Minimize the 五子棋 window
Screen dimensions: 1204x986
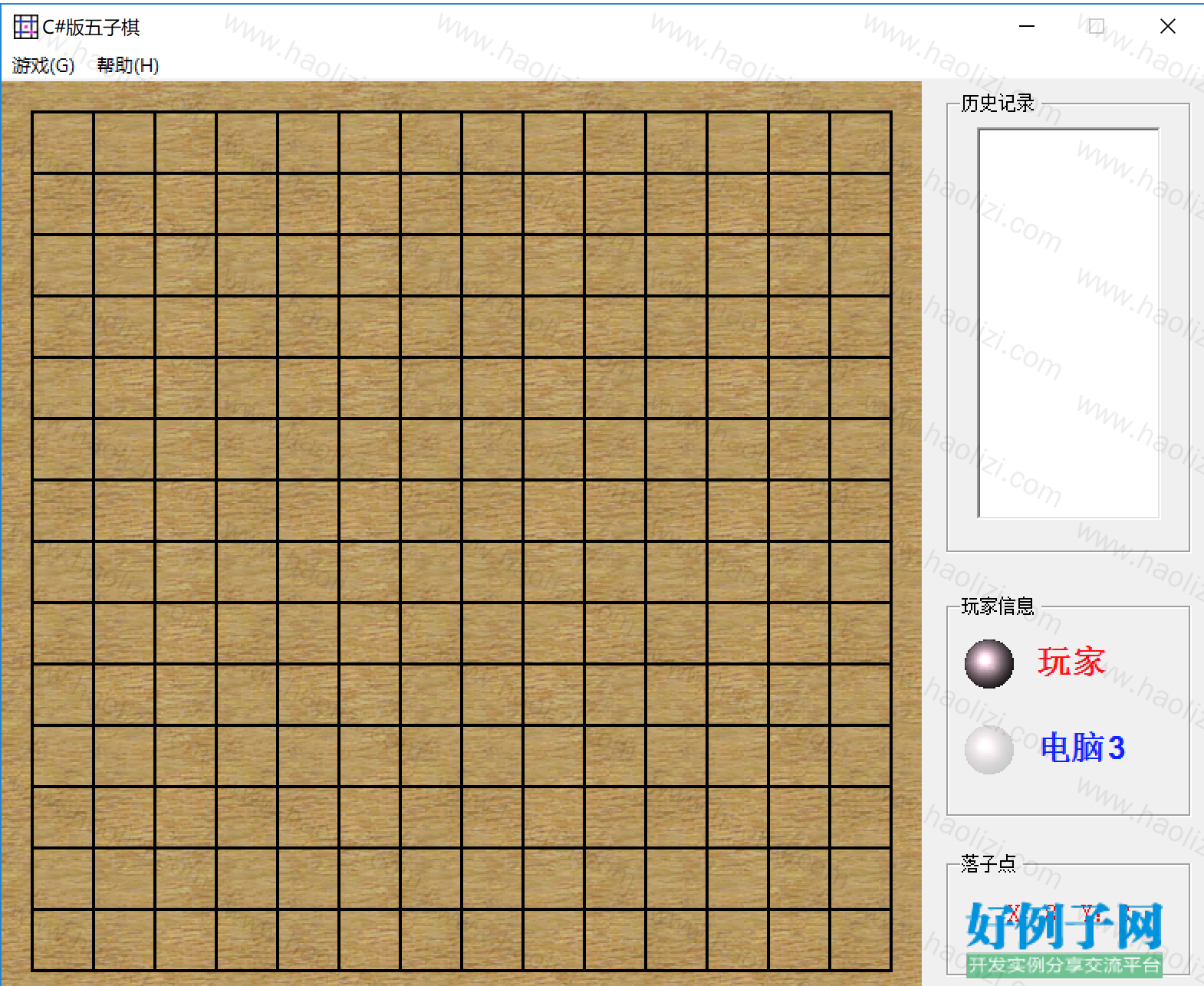coord(1027,27)
